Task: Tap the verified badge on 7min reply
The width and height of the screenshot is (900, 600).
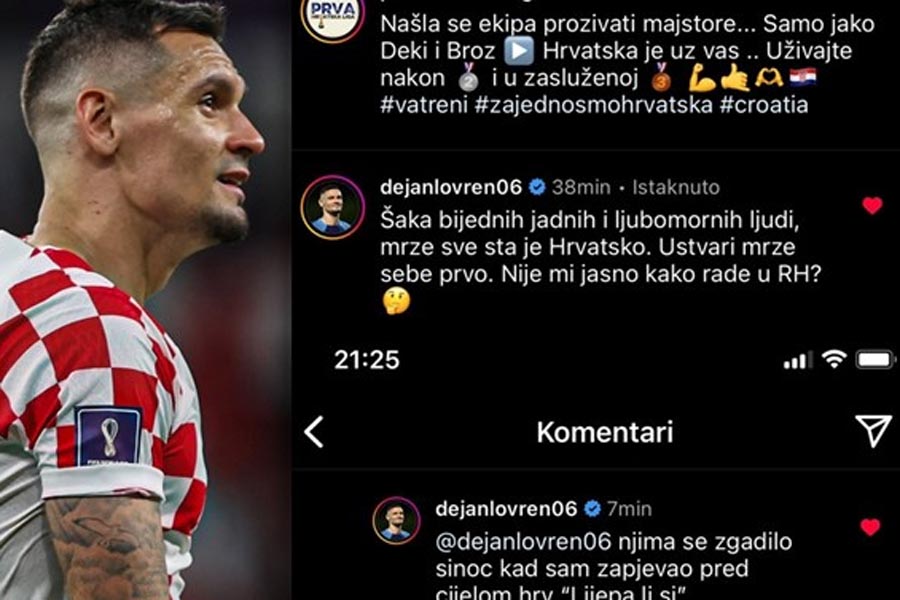Action: (592, 509)
